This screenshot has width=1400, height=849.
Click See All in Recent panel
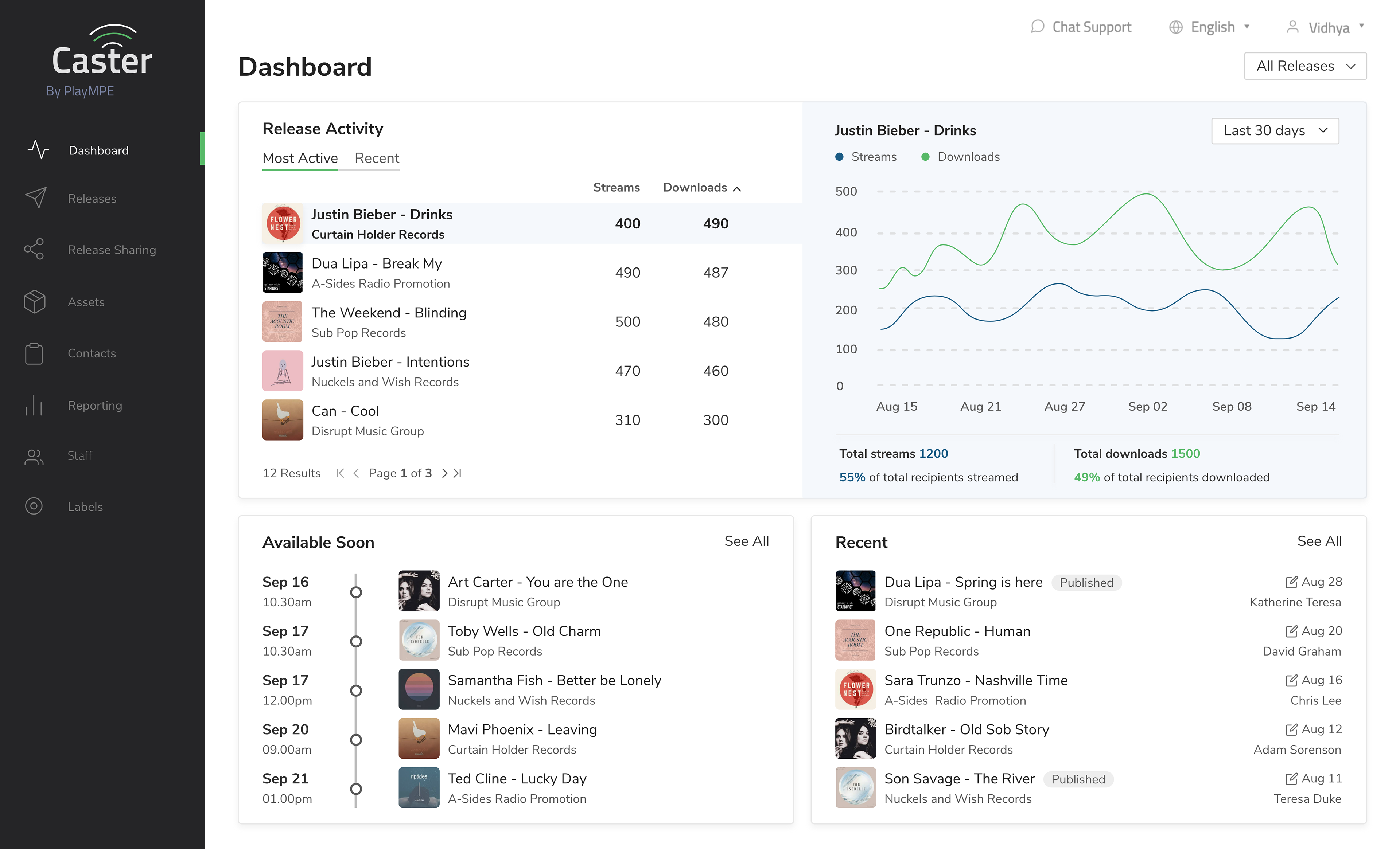(x=1319, y=541)
